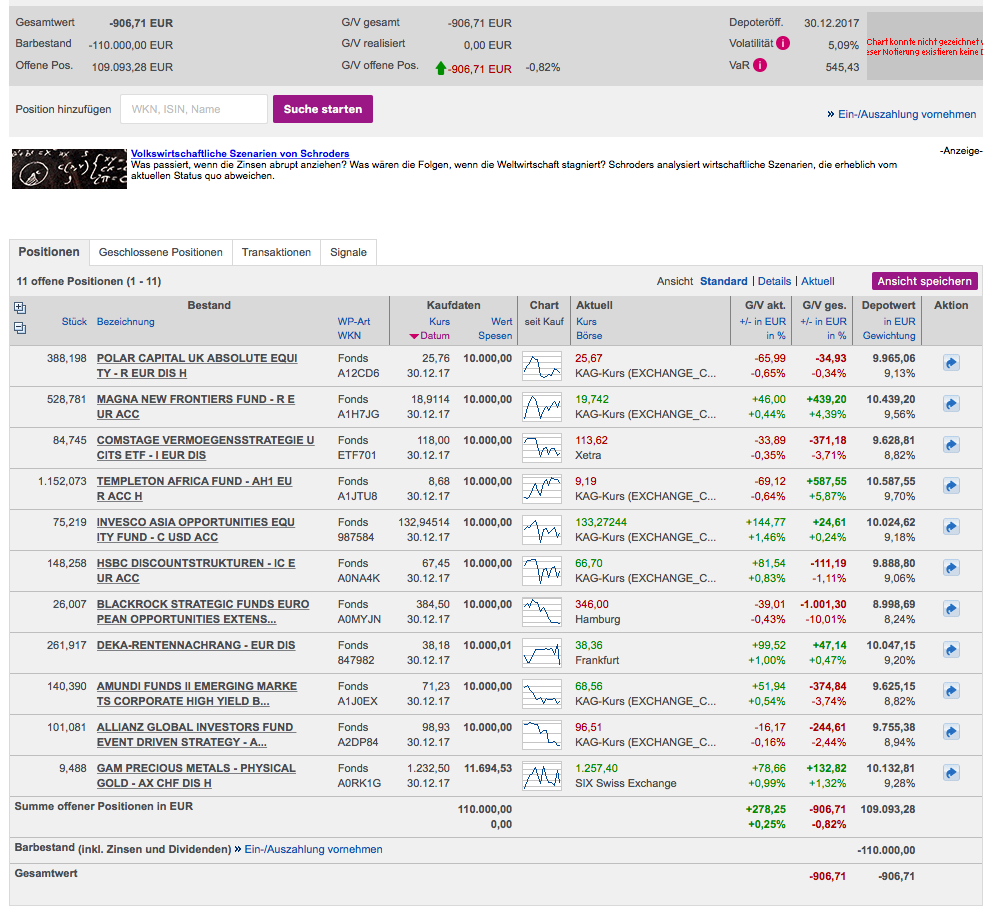Open INVESCO ASIA OPPORTUNITIES EQUITY FUND link
This screenshot has height=908, width=986.
click(x=196, y=529)
